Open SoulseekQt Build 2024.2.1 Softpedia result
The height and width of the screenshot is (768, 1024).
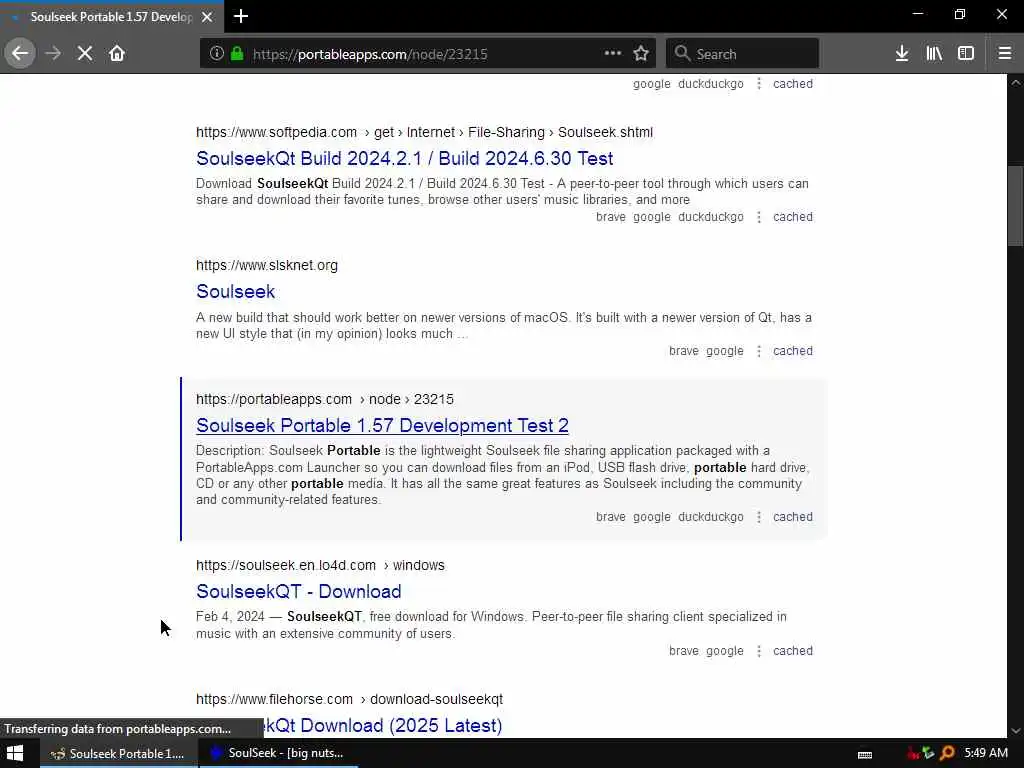click(404, 159)
